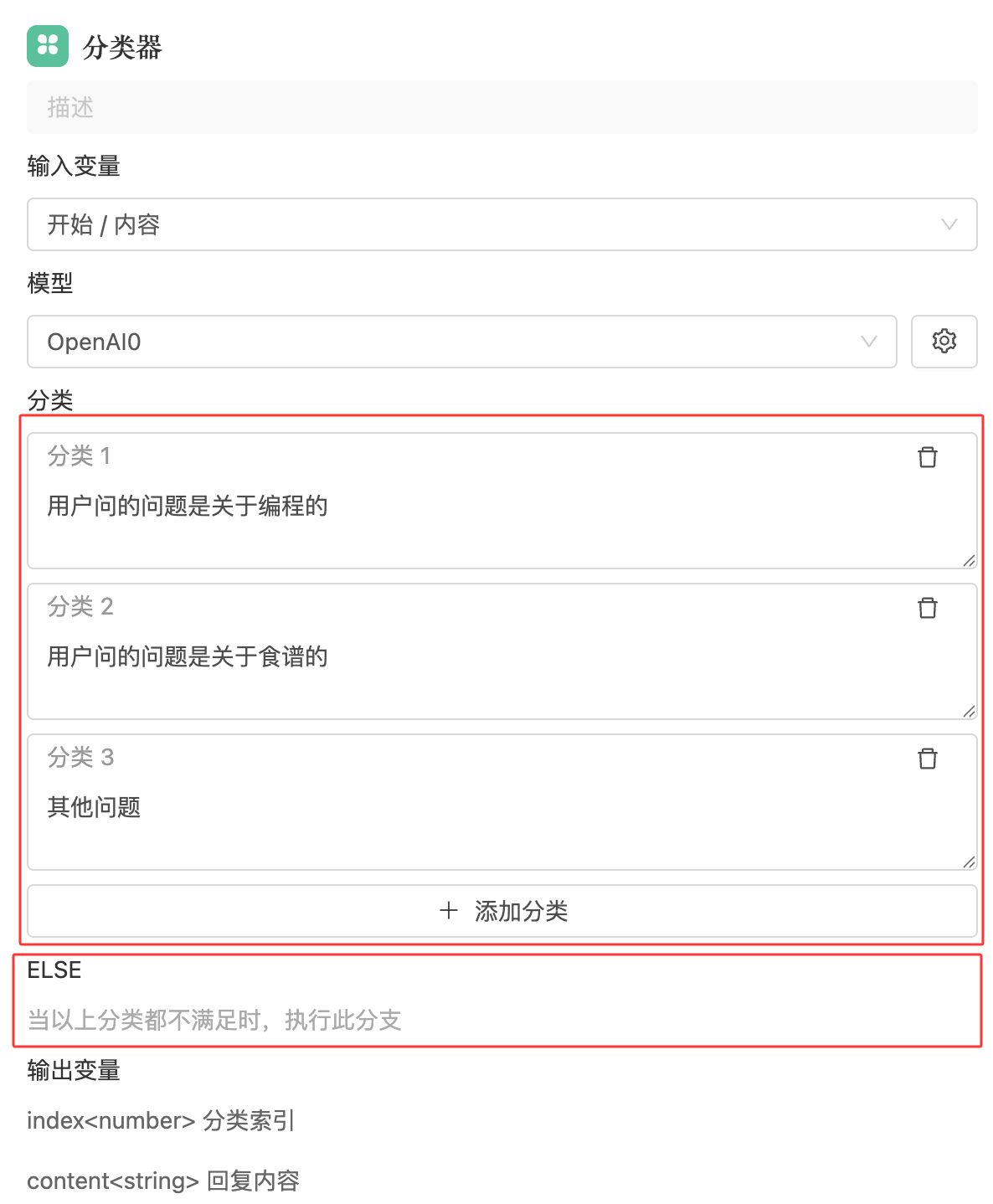Viewport: 993px width, 1204px height.
Task: Delete 分类 1 with trash icon
Action: point(927,457)
